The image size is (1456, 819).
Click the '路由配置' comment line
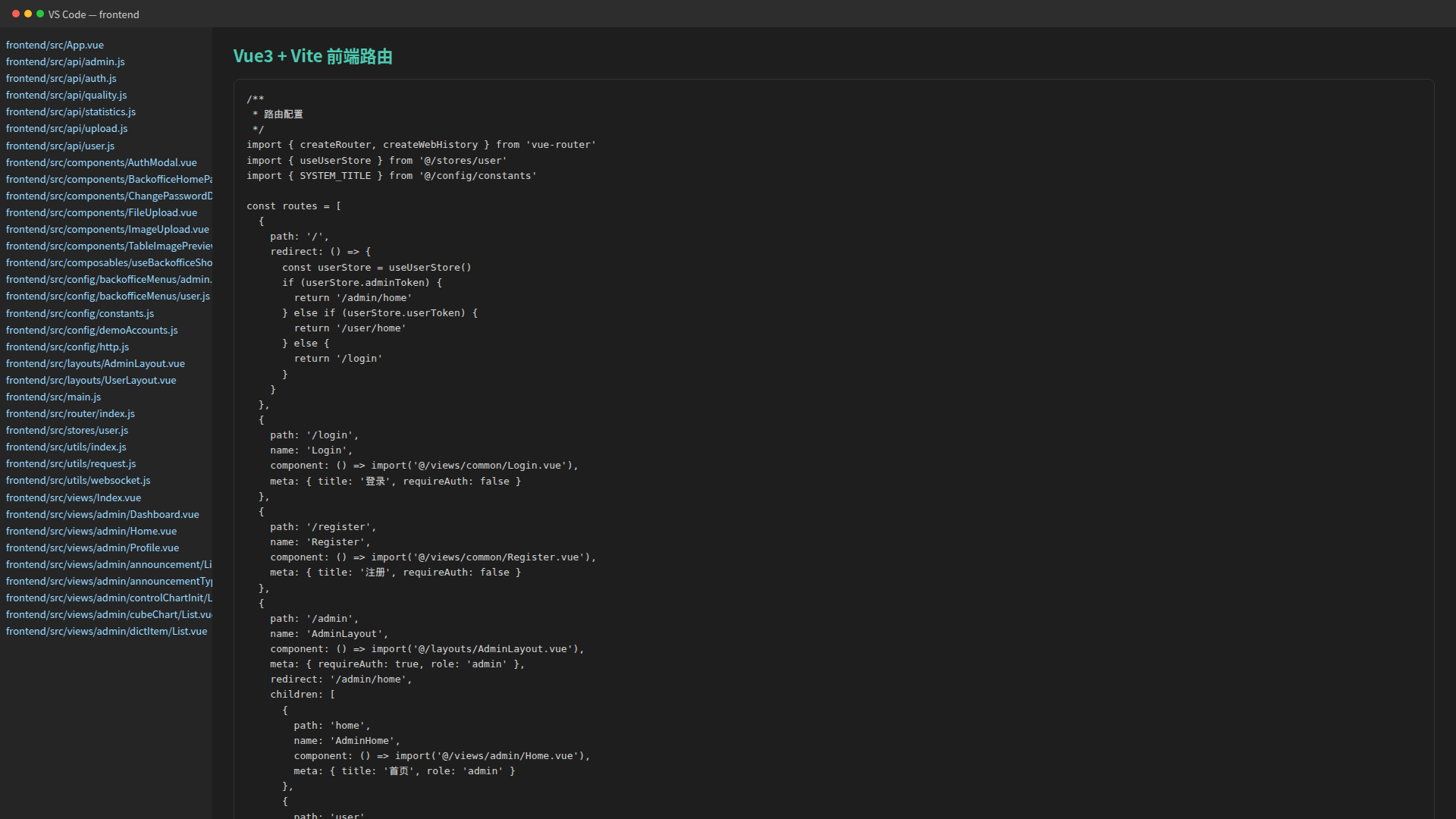(278, 114)
